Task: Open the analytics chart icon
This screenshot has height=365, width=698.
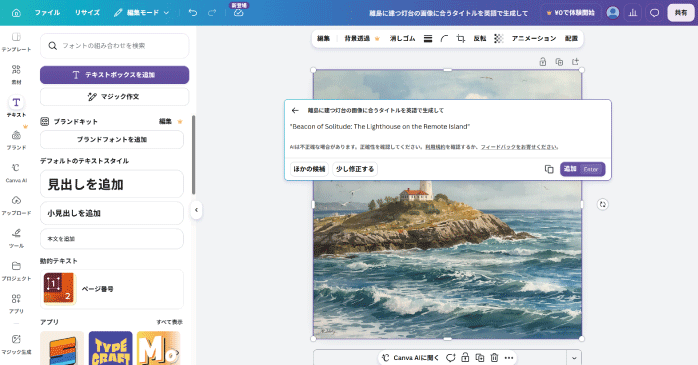Action: [x=633, y=13]
